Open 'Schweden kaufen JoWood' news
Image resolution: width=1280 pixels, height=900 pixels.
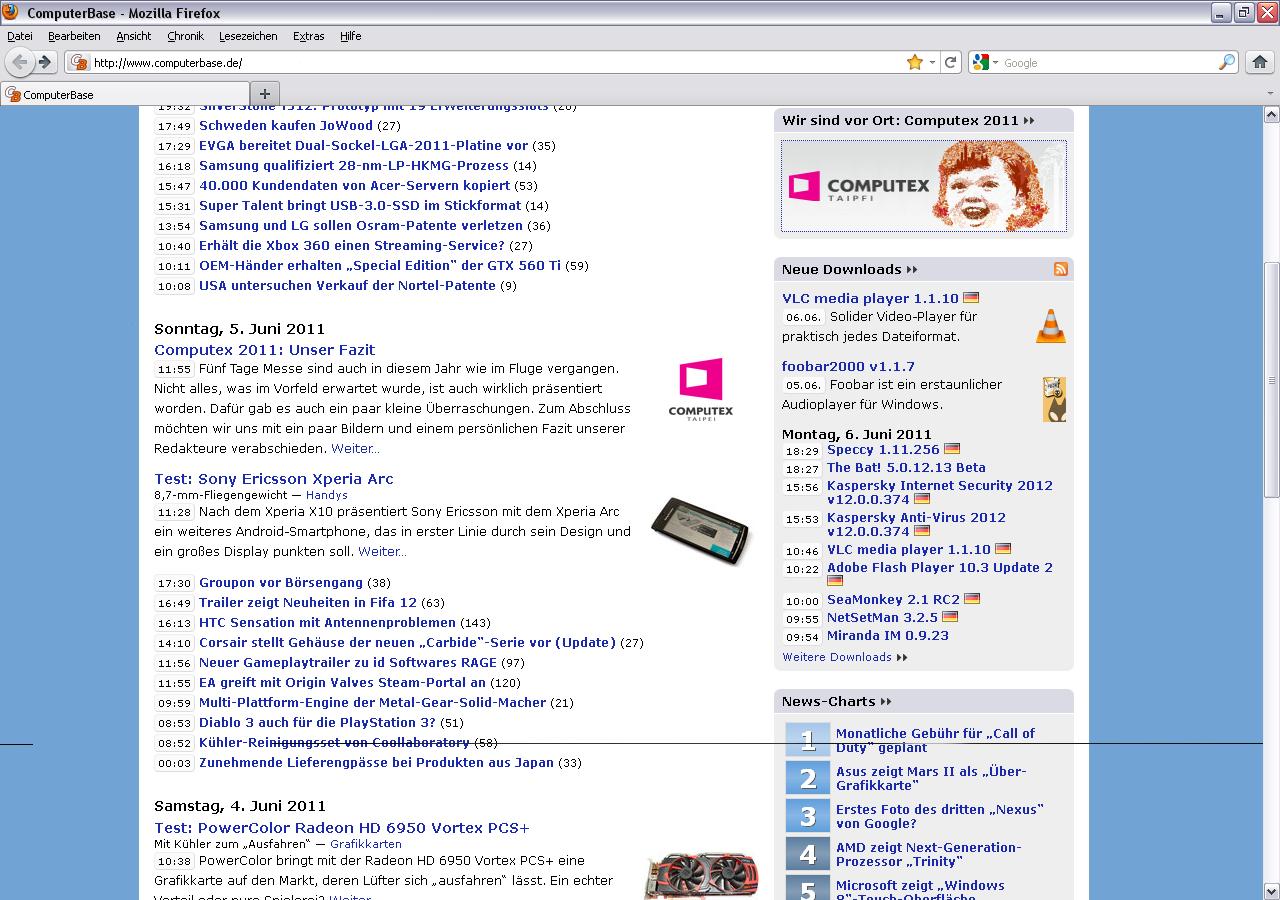(286, 126)
